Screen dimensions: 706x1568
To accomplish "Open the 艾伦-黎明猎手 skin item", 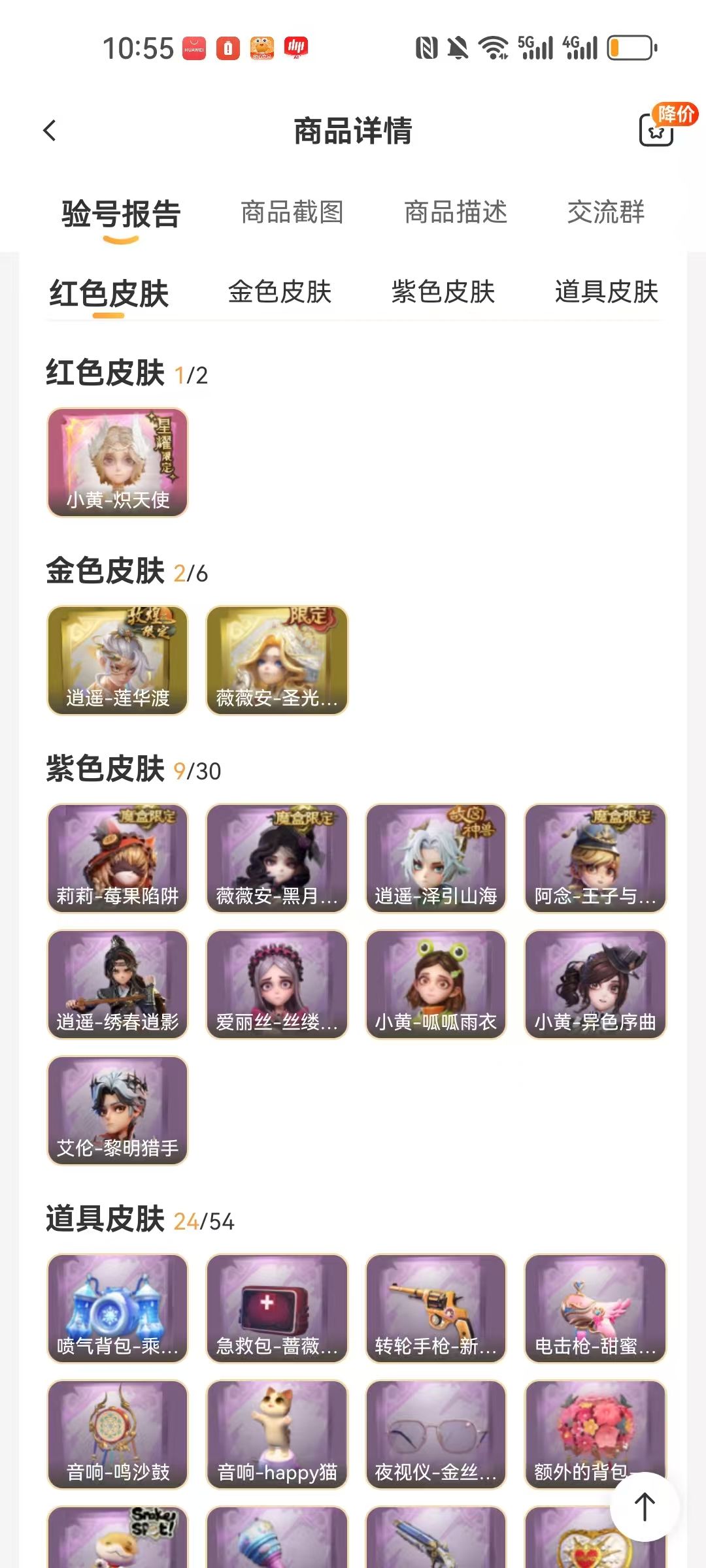I will pos(118,1110).
